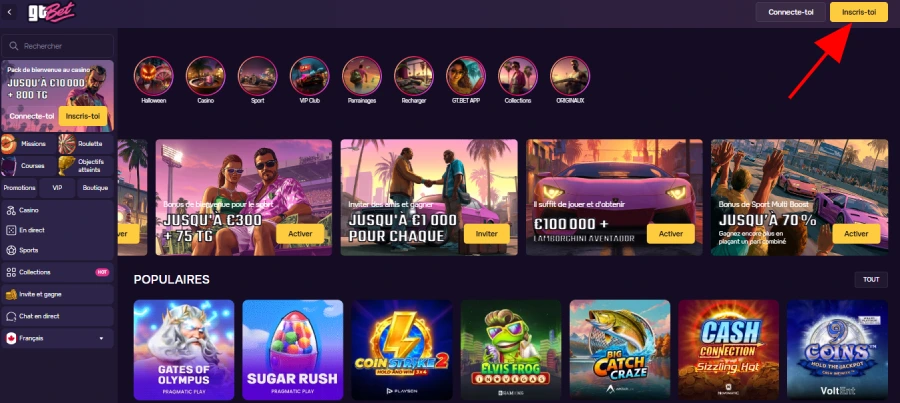Expand the Français language dropdown
This screenshot has width=900, height=403.
[57, 339]
